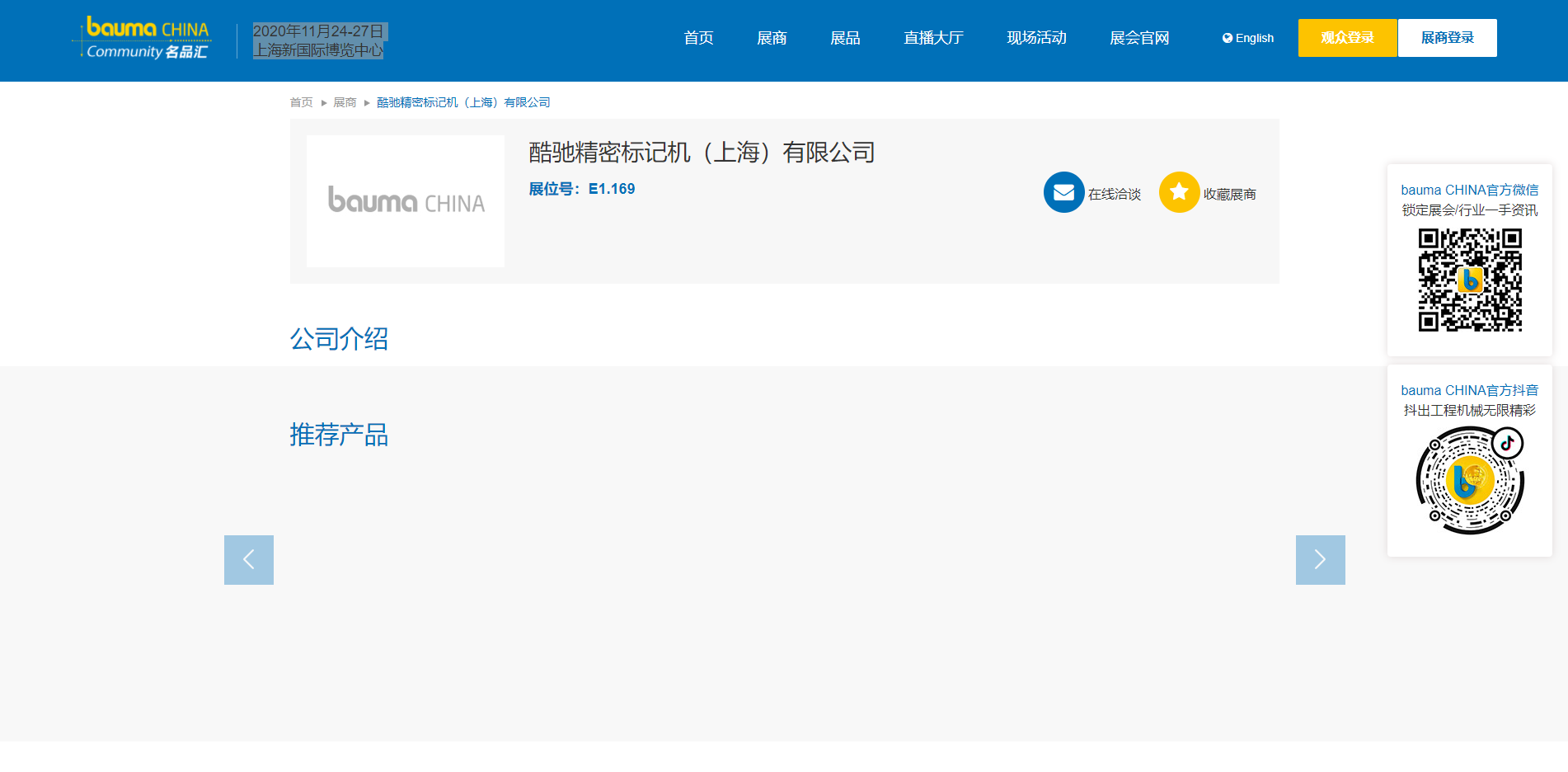The image size is (1568, 772).
Task: Click the 展商 breadcrumb link
Action: point(345,102)
